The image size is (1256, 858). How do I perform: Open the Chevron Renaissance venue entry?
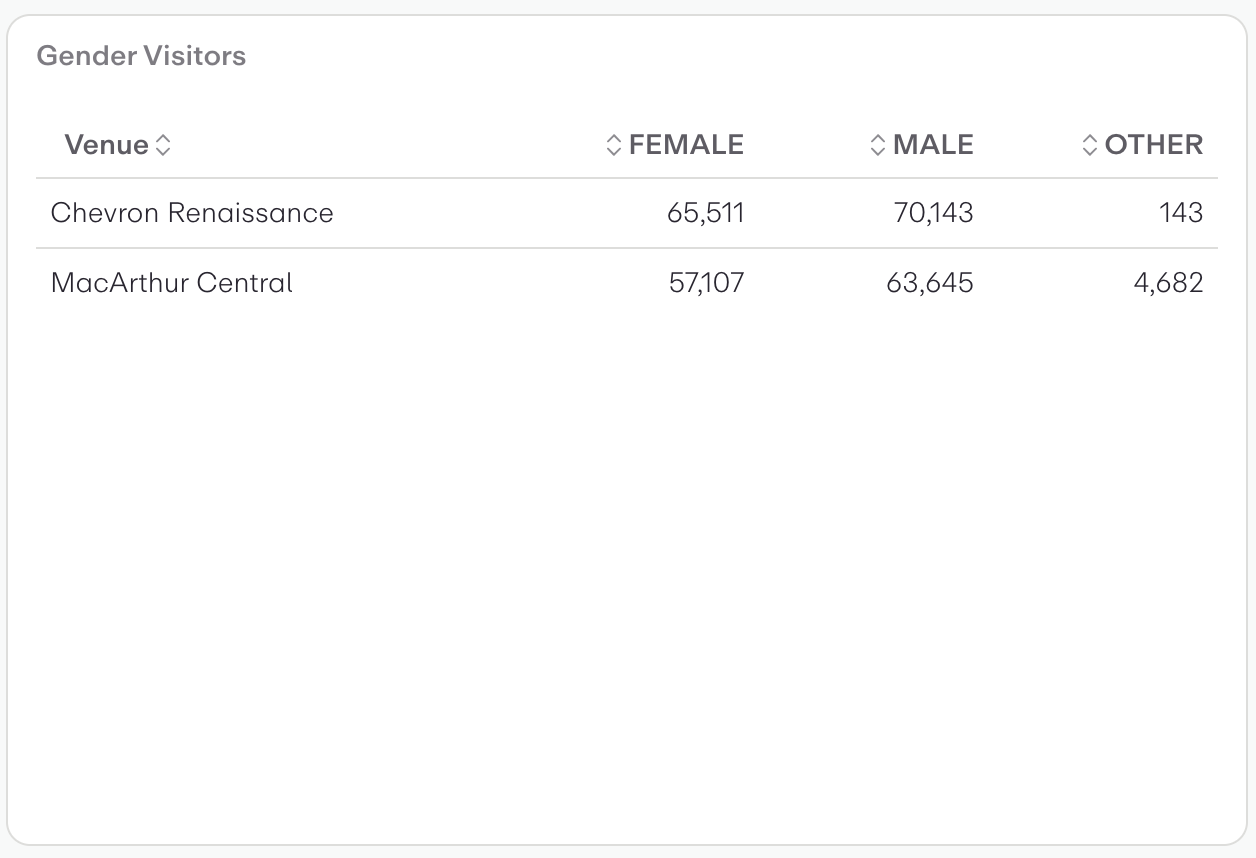point(192,213)
